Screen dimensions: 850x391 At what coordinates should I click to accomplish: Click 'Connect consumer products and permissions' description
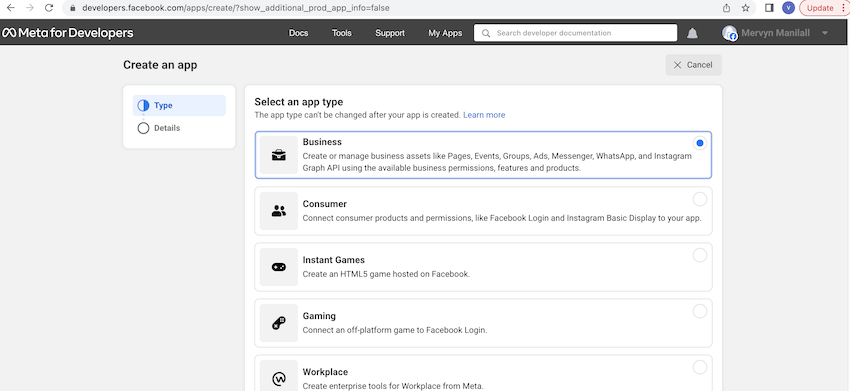(x=502, y=218)
